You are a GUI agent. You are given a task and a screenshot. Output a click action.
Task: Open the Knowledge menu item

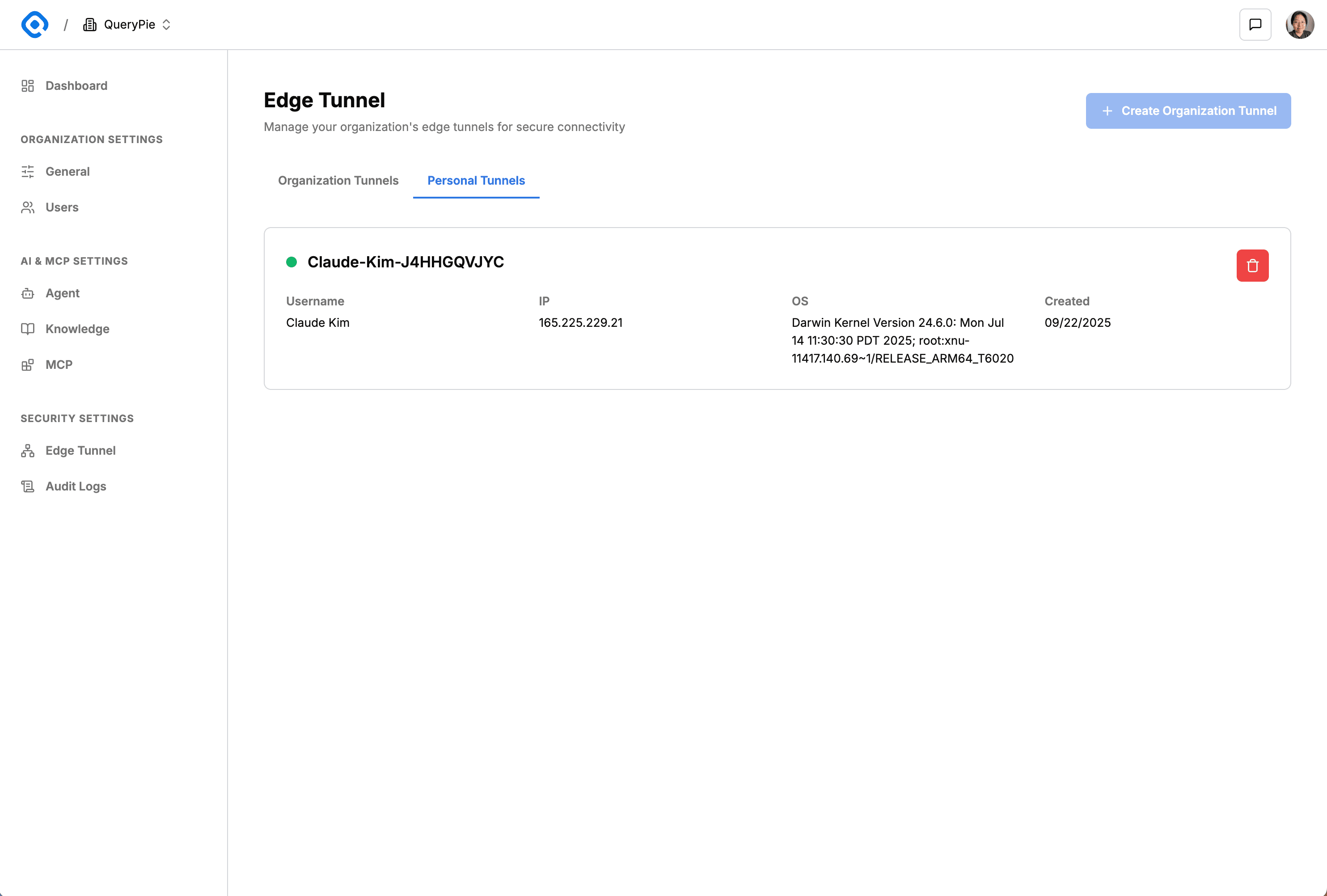(77, 329)
